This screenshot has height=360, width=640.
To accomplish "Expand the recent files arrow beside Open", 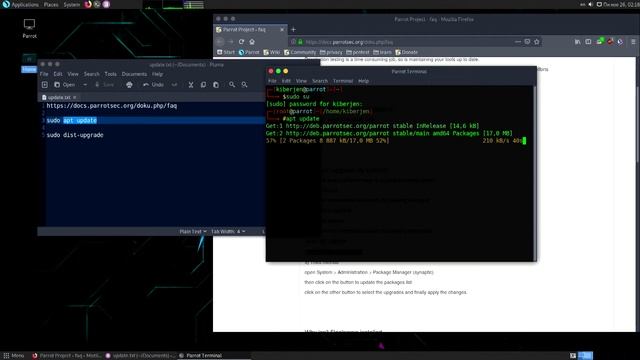I will point(85,84).
